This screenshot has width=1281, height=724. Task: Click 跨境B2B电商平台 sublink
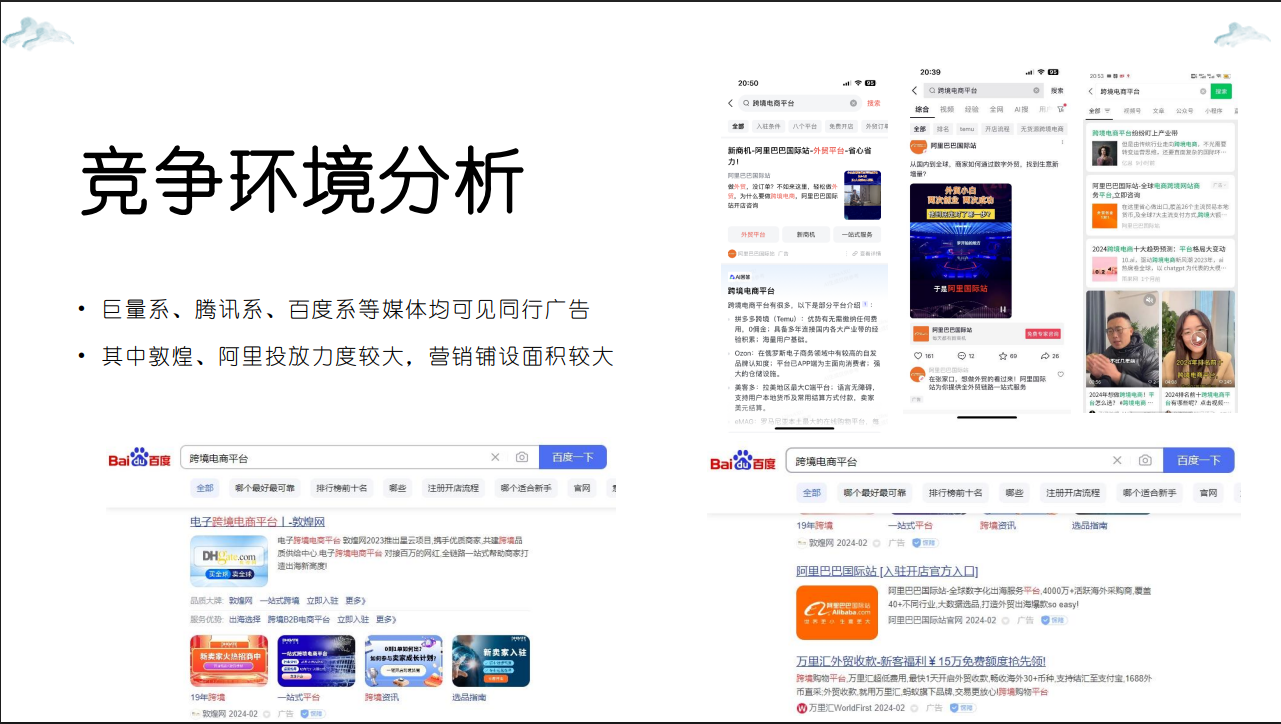coord(298,620)
